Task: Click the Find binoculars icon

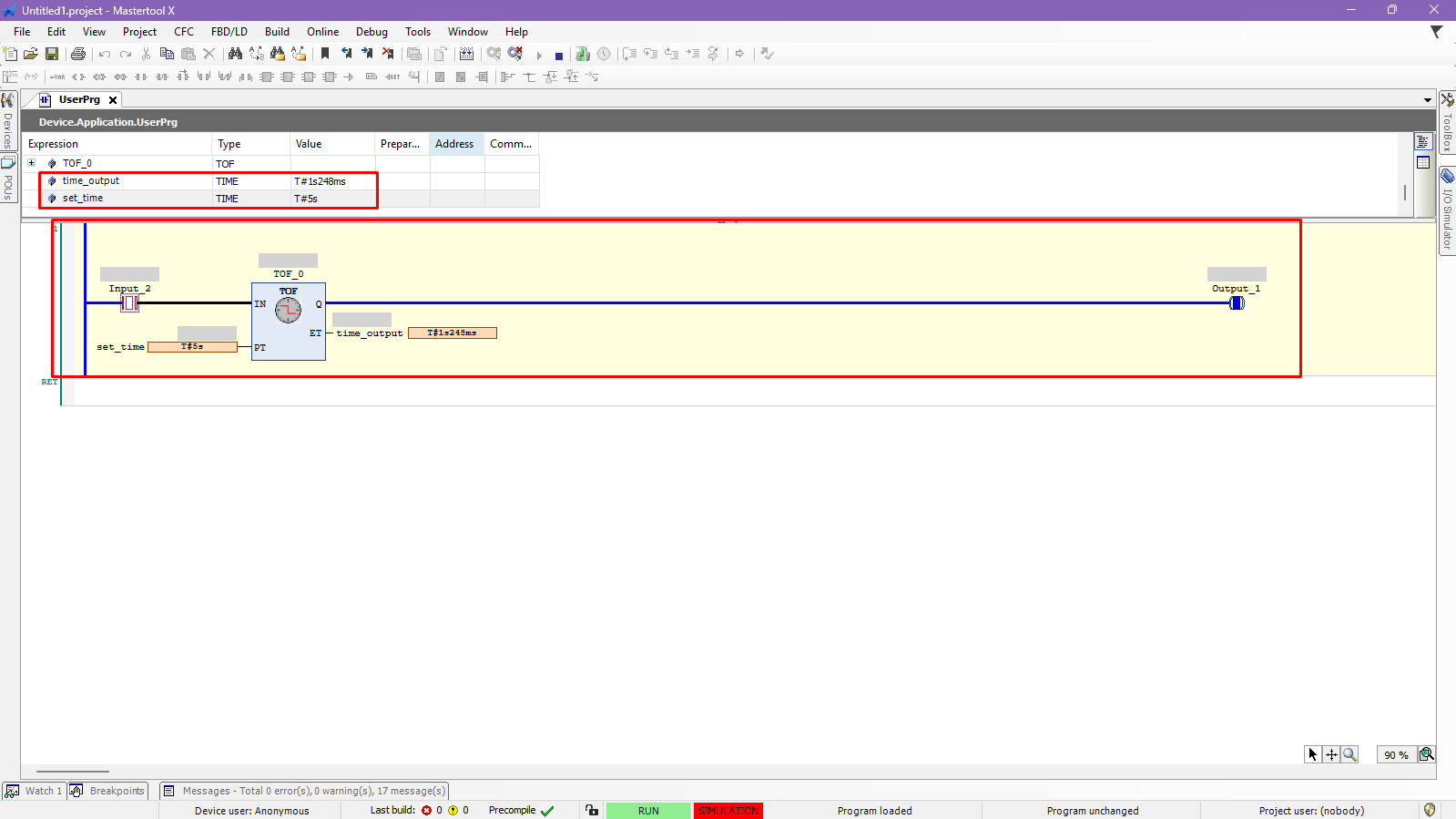Action: (x=235, y=55)
